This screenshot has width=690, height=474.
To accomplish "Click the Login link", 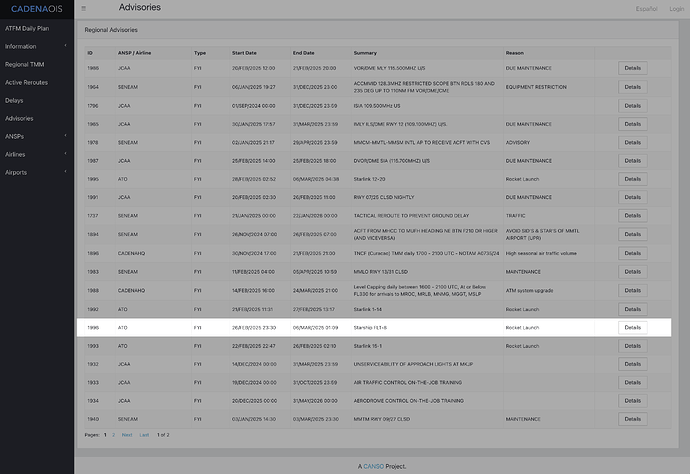I will point(676,9).
